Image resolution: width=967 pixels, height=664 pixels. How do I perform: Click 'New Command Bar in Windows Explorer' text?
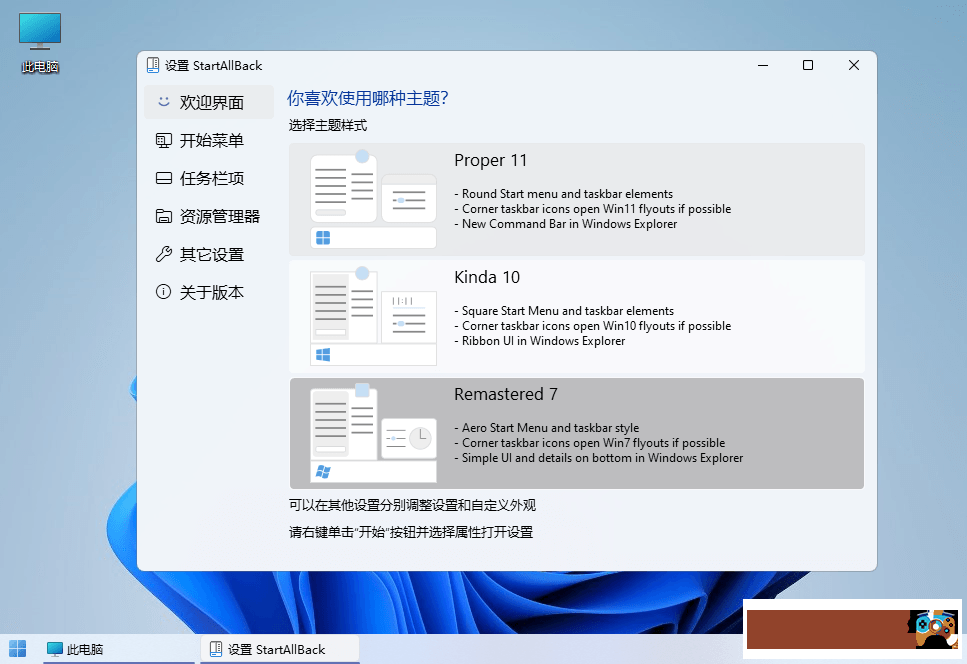pyautogui.click(x=569, y=224)
